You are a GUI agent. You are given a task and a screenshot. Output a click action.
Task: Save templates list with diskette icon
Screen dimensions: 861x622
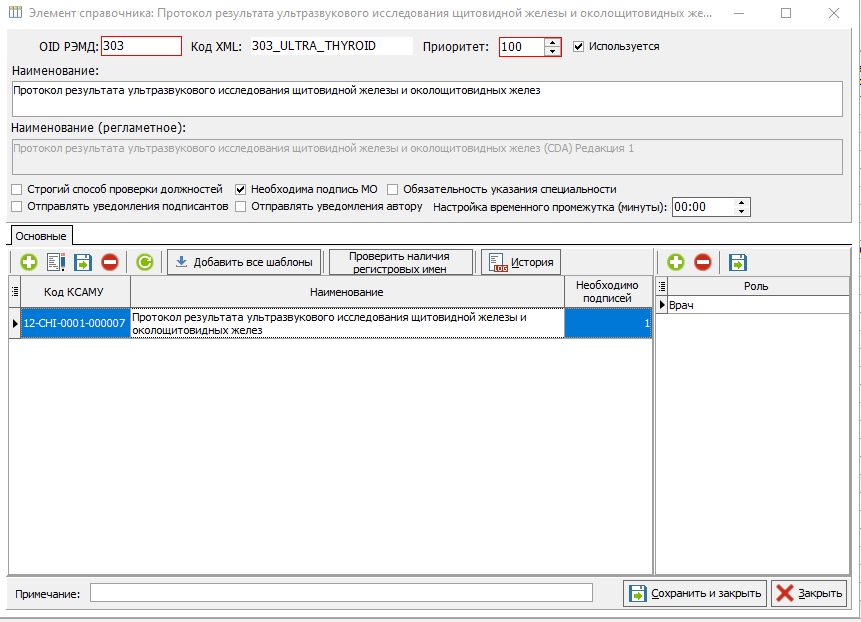click(x=83, y=262)
